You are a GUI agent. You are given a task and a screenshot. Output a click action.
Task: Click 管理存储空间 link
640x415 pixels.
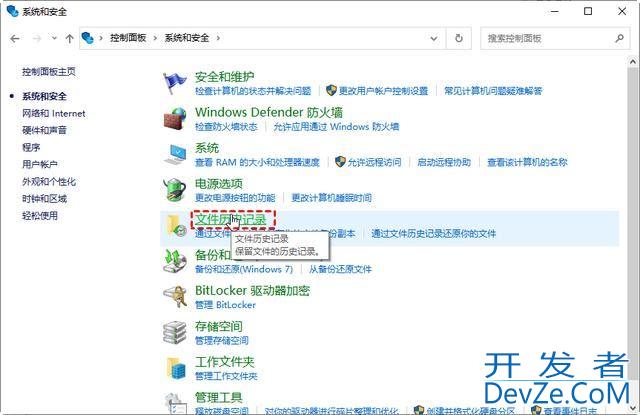(222, 340)
